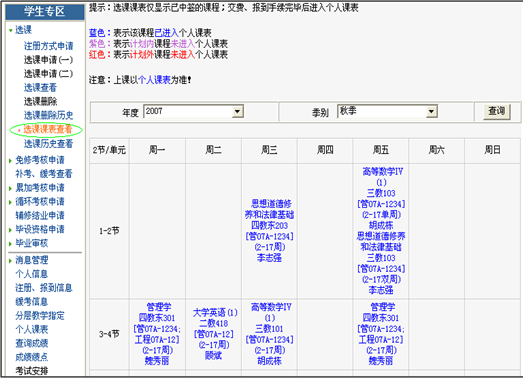Screen dimensions: 523x379
Task: Collapse the 选课 section triangle
Action: coord(11,30)
